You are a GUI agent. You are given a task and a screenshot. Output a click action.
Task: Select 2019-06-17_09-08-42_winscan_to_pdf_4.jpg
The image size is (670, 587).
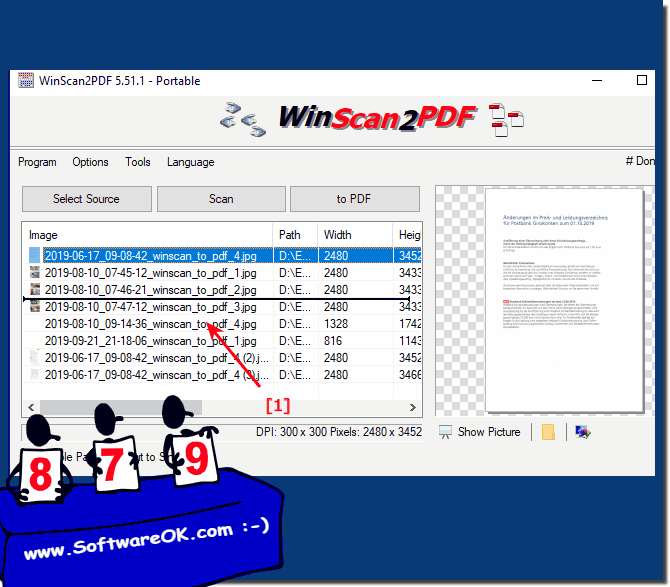pyautogui.click(x=150, y=255)
